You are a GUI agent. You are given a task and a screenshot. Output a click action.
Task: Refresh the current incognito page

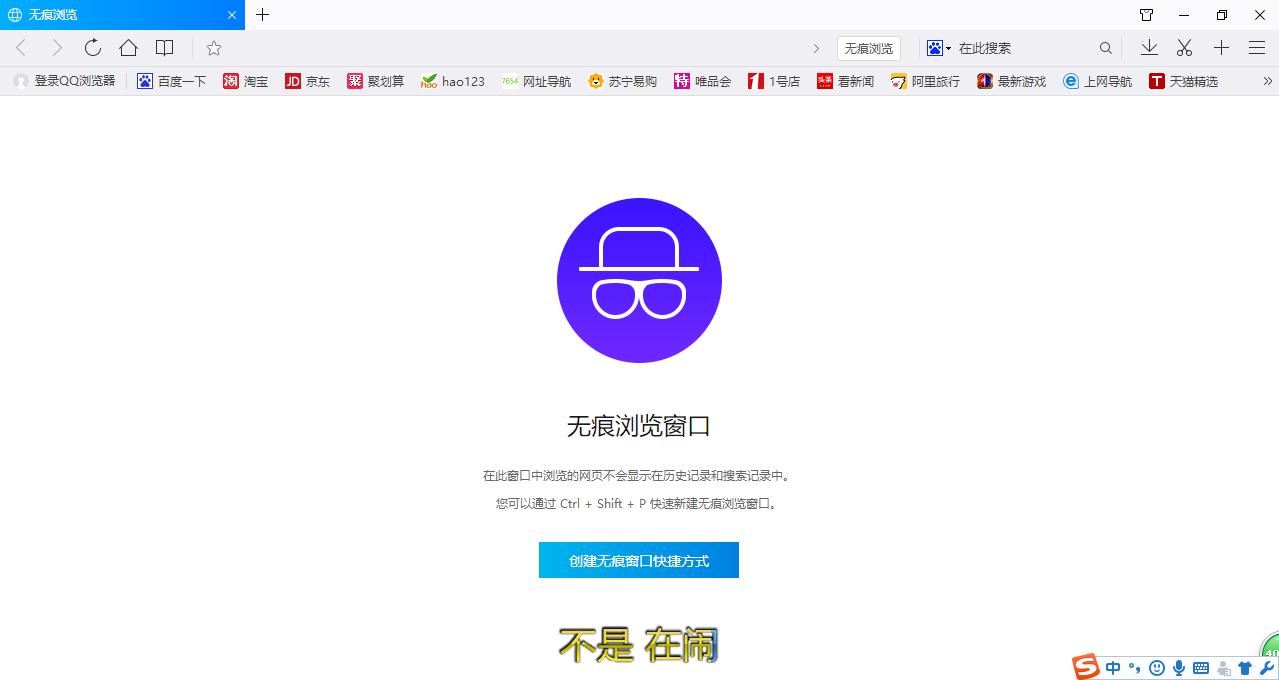(x=92, y=47)
